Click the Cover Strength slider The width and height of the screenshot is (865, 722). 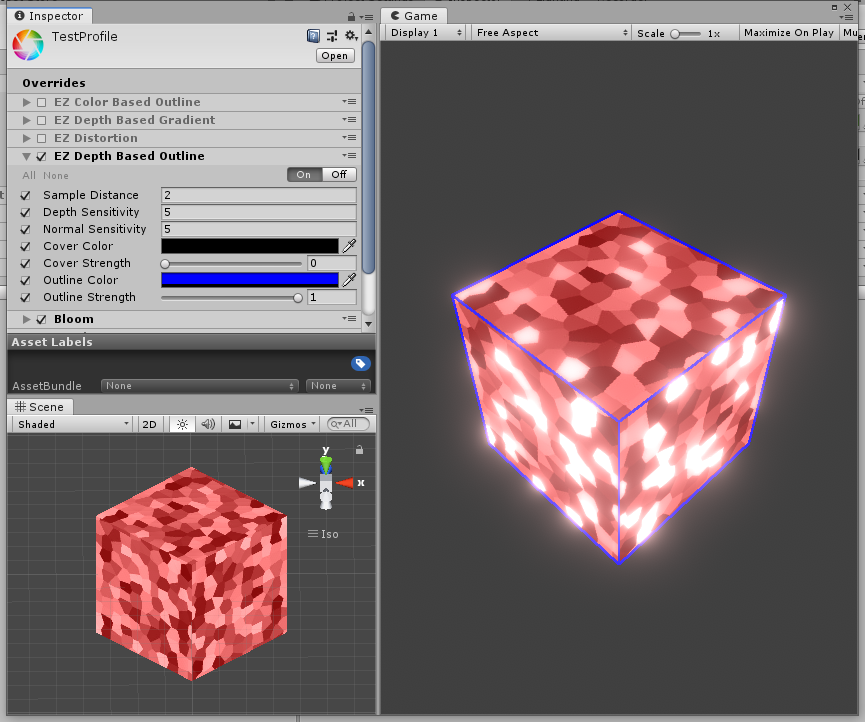[x=232, y=263]
